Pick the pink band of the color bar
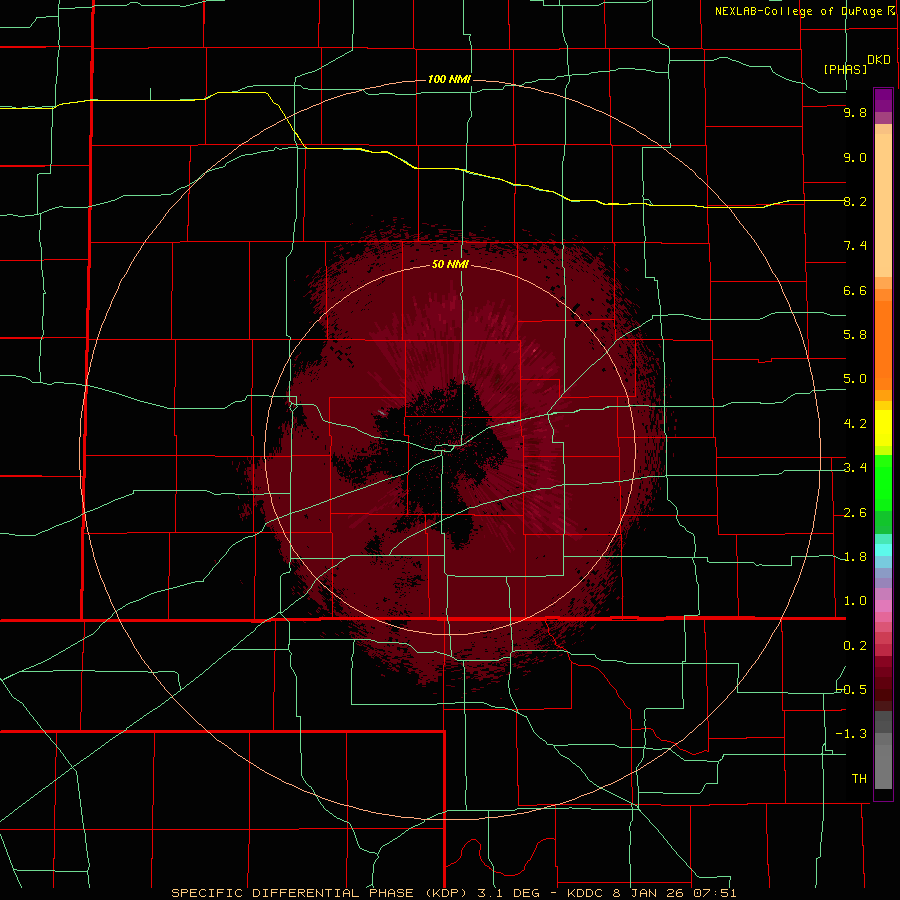 pyautogui.click(x=883, y=606)
